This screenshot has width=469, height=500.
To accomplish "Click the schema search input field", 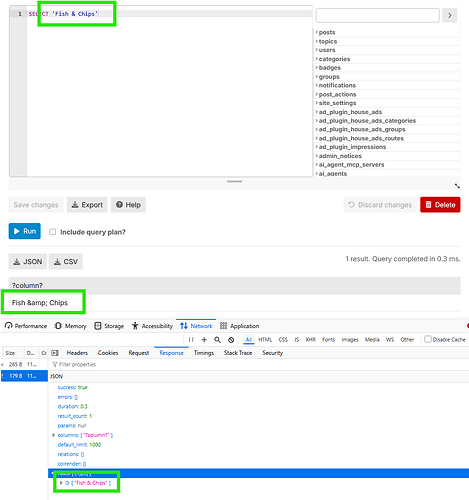I will point(377,15).
